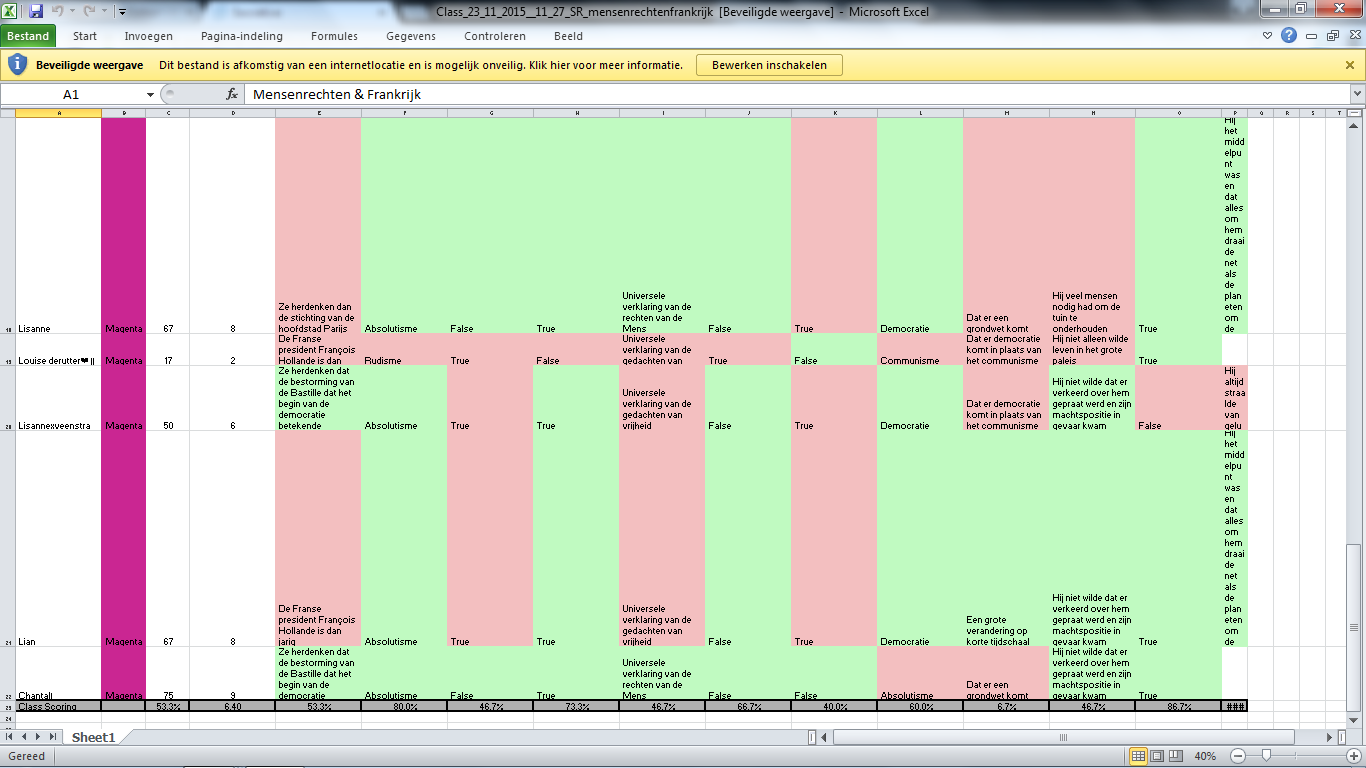Click the Gereed status bar indicator

pos(26,756)
